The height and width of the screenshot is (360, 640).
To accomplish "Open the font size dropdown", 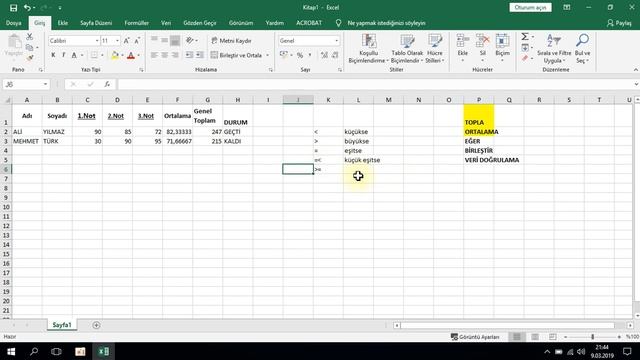I will click(118, 41).
